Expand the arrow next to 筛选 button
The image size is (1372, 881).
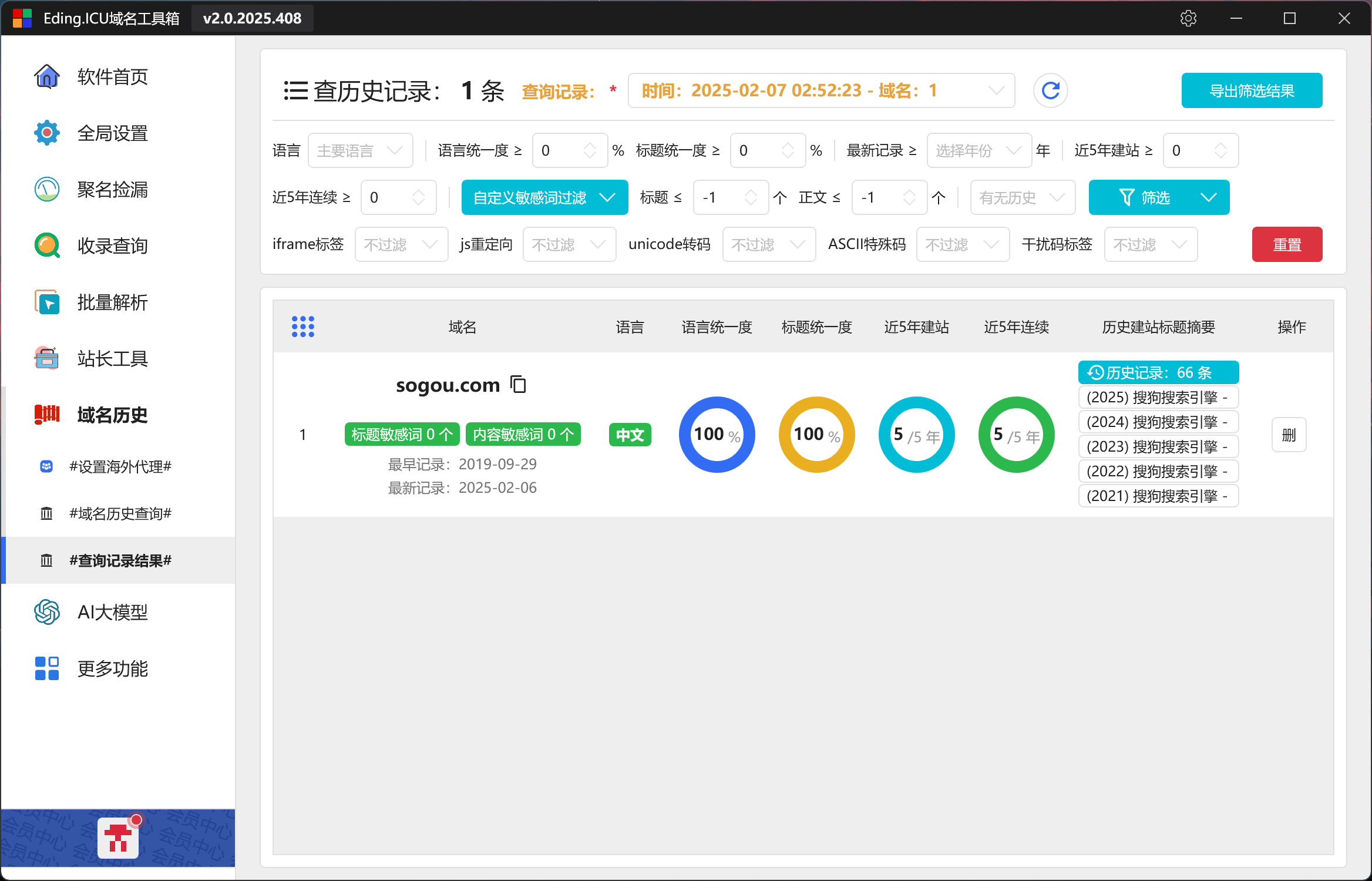[1208, 197]
